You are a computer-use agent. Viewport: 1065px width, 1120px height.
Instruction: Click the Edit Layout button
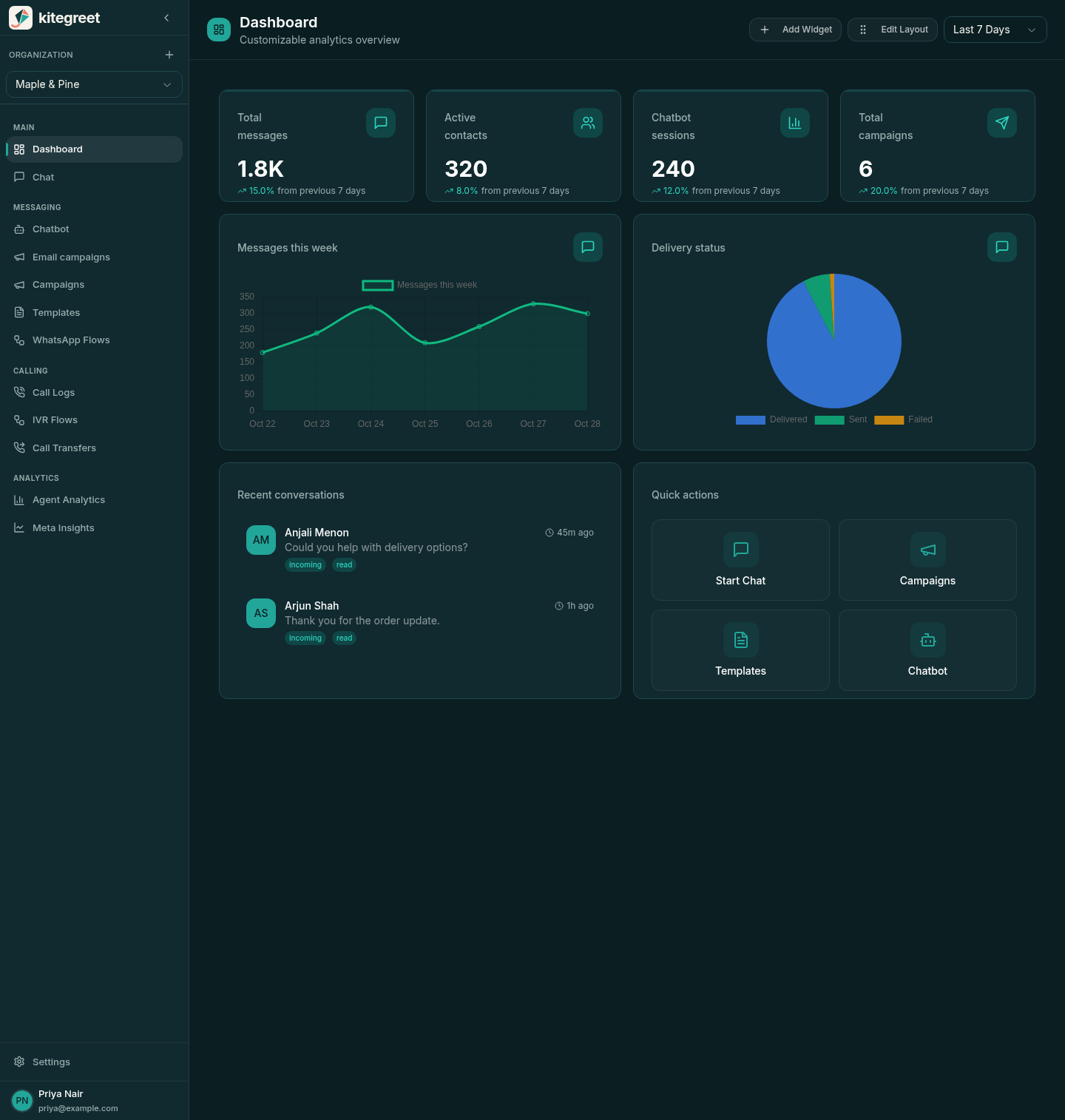(893, 30)
